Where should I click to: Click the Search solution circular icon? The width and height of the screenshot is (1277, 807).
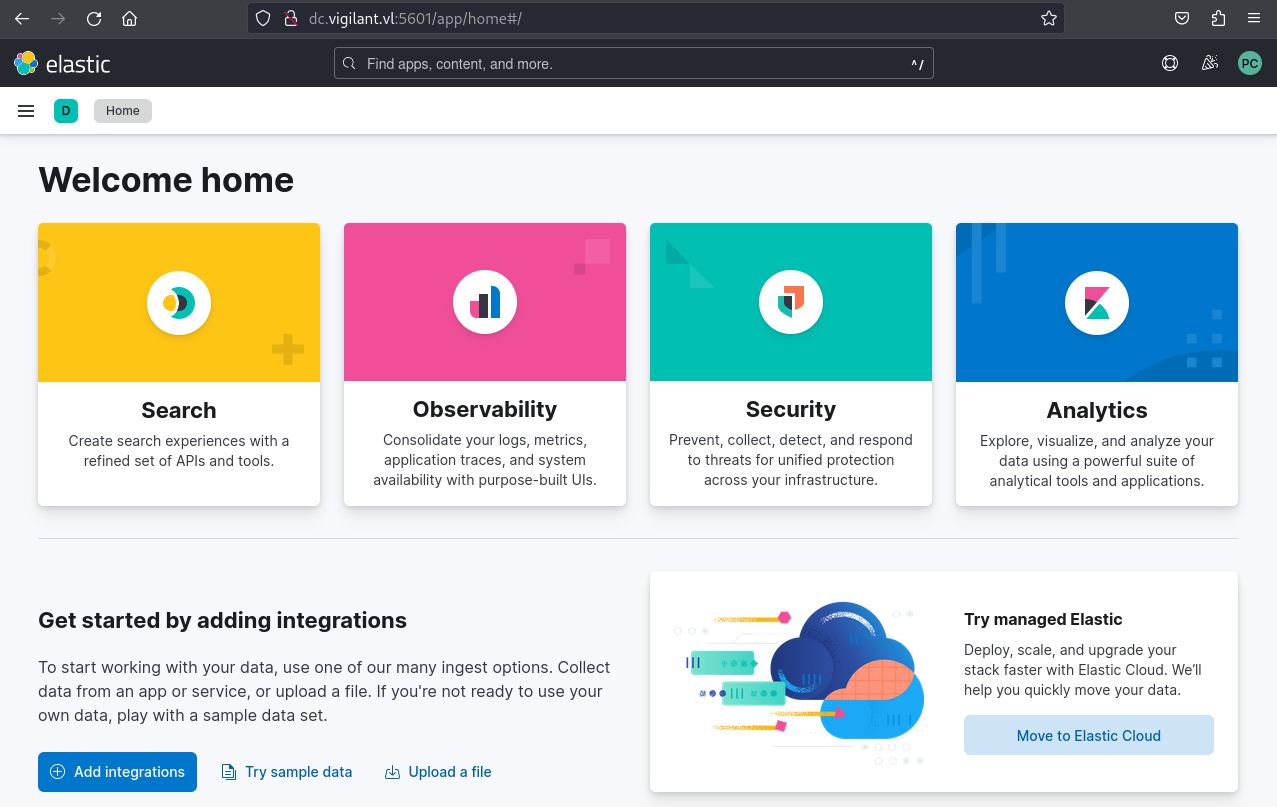(179, 302)
